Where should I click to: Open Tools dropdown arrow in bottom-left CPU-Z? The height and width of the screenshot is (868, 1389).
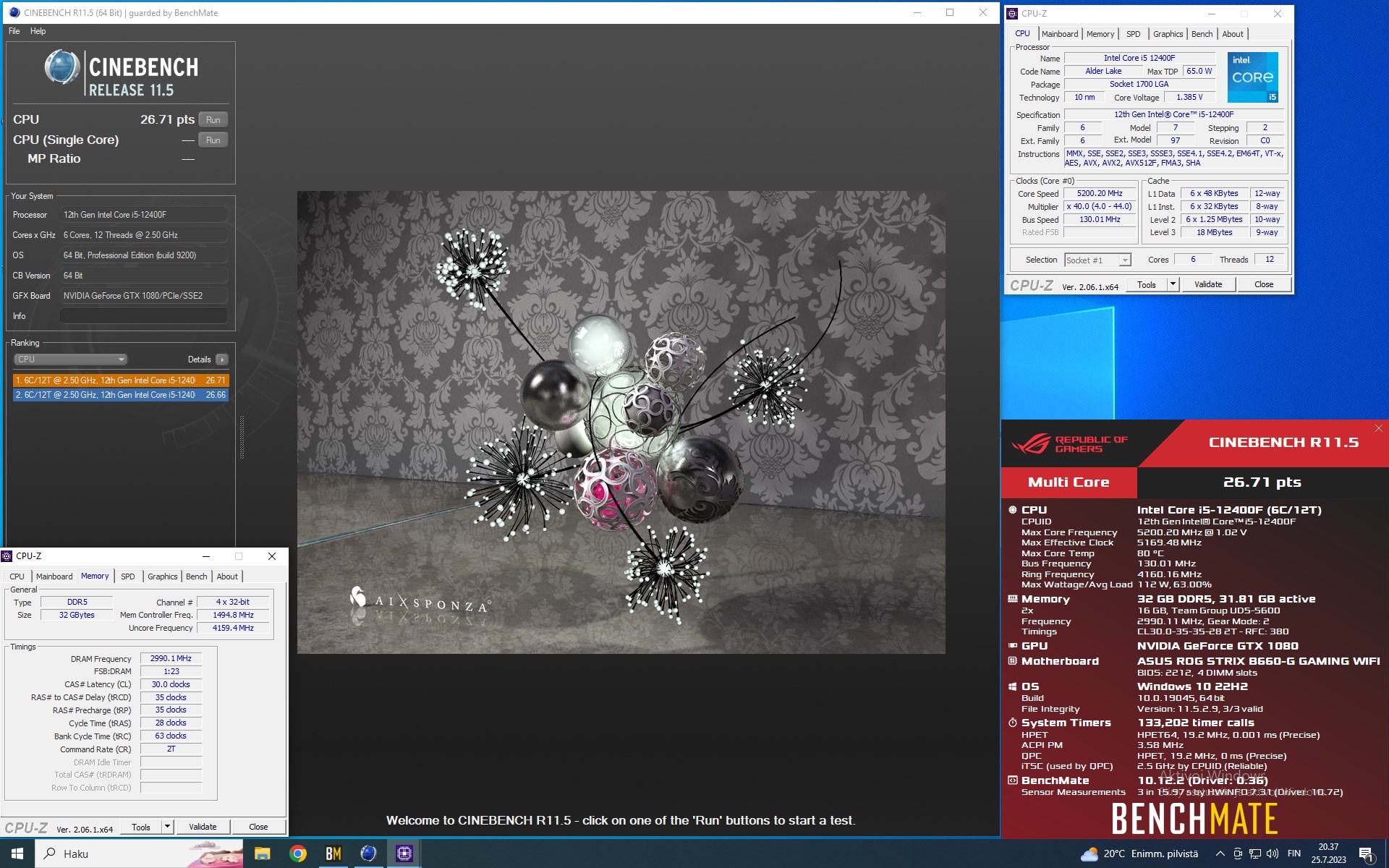coord(168,827)
